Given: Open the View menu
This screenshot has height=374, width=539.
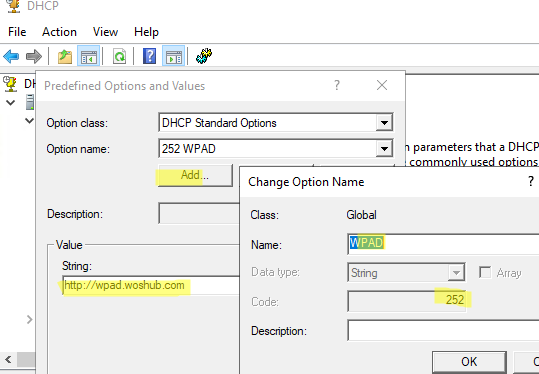Looking at the screenshot, I should [x=105, y=32].
